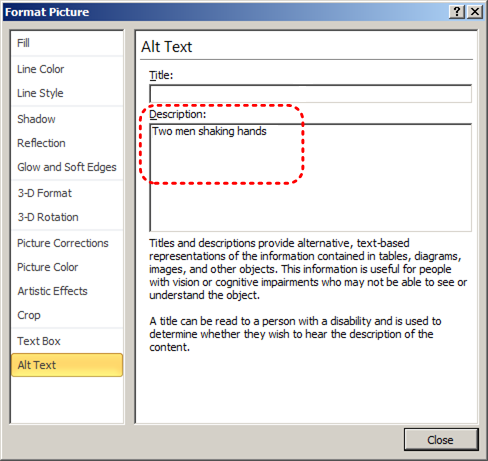This screenshot has height=461, width=488.
Task: Open dialog help with question mark icon
Action: [x=457, y=12]
